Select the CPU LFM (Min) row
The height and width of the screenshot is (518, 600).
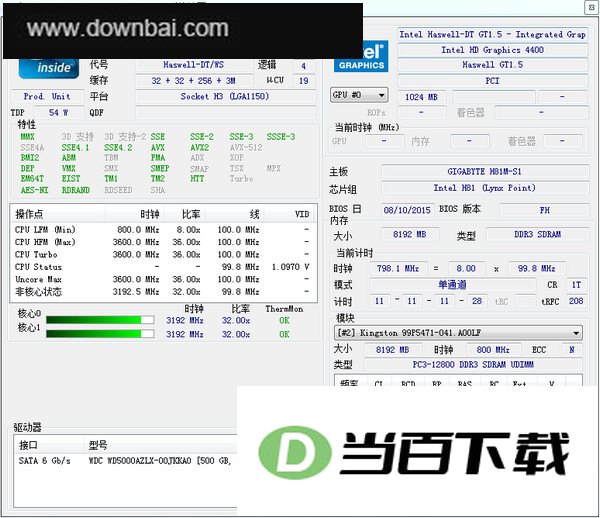162,230
